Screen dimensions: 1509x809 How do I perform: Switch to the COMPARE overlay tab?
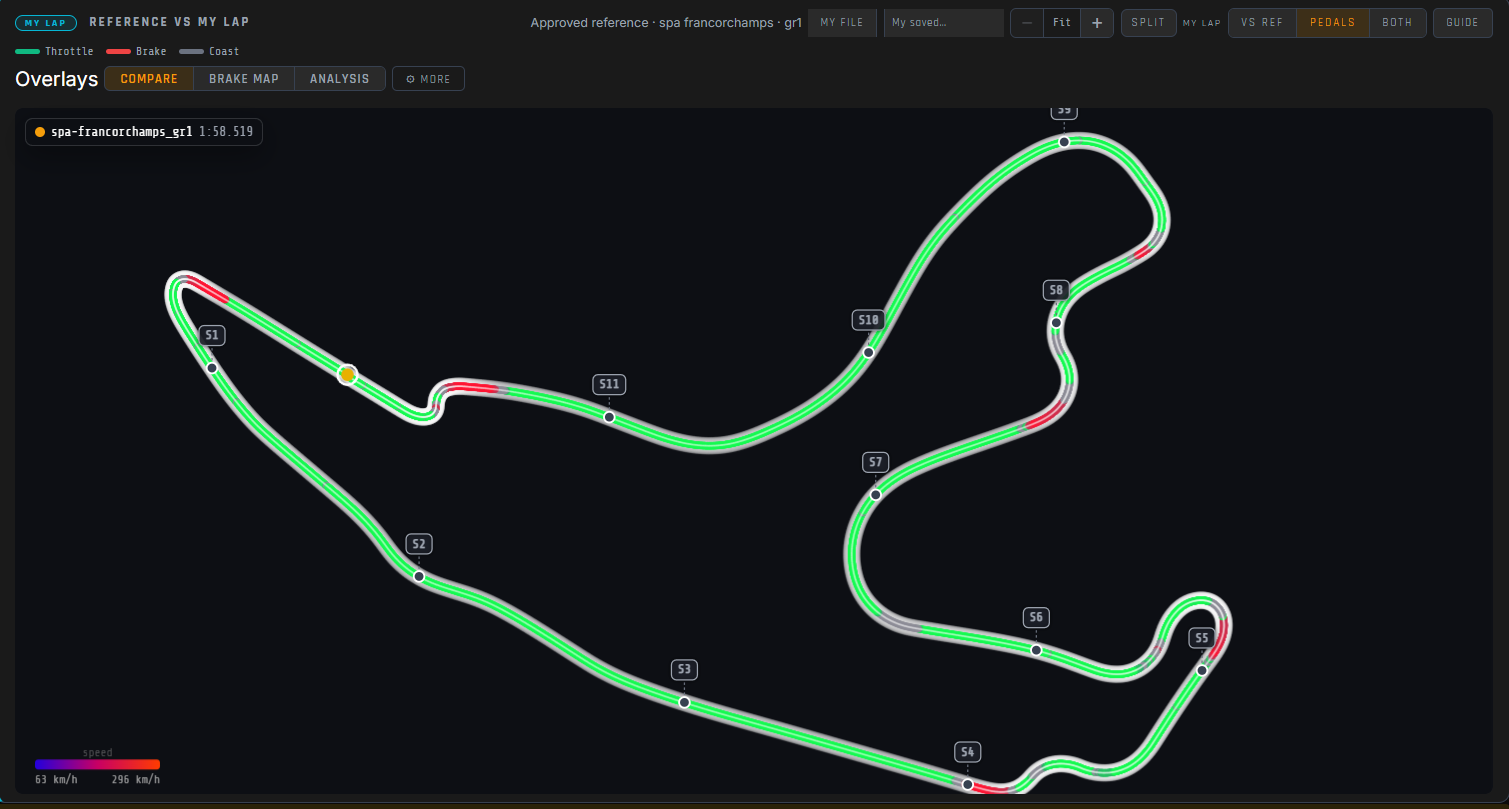pyautogui.click(x=149, y=79)
